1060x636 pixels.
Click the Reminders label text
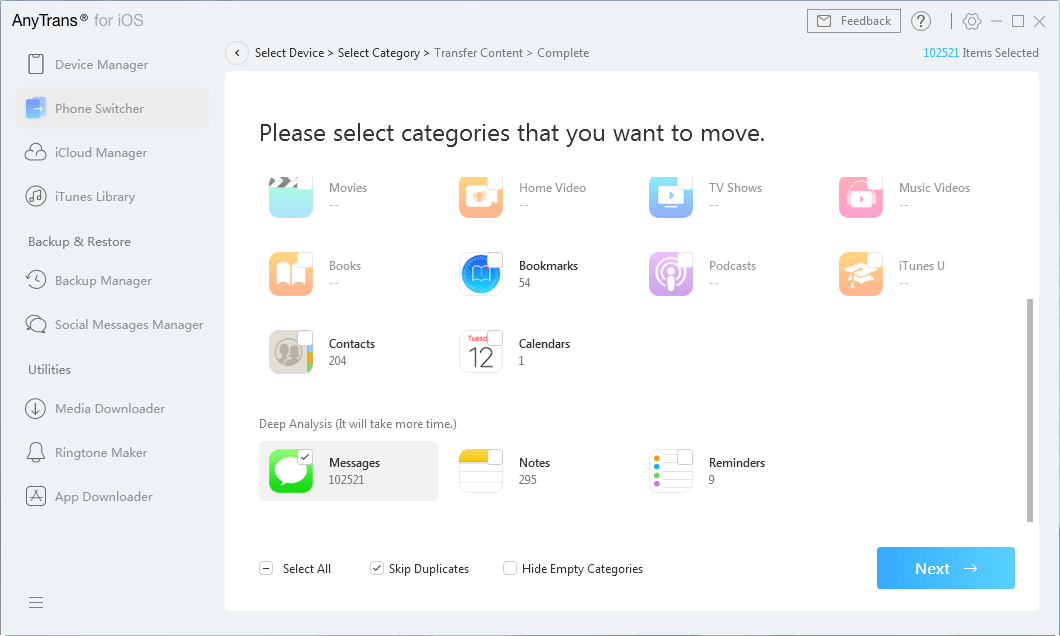tap(737, 462)
